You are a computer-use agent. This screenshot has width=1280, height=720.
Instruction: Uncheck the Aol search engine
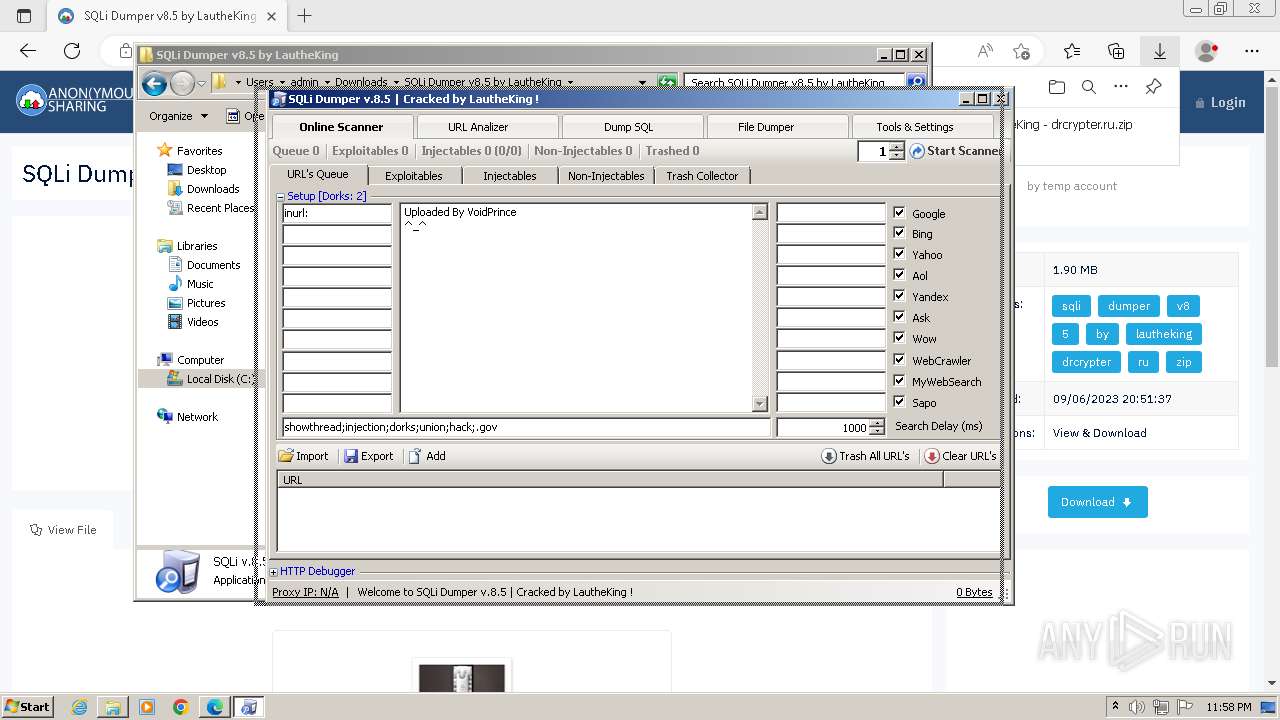(899, 275)
